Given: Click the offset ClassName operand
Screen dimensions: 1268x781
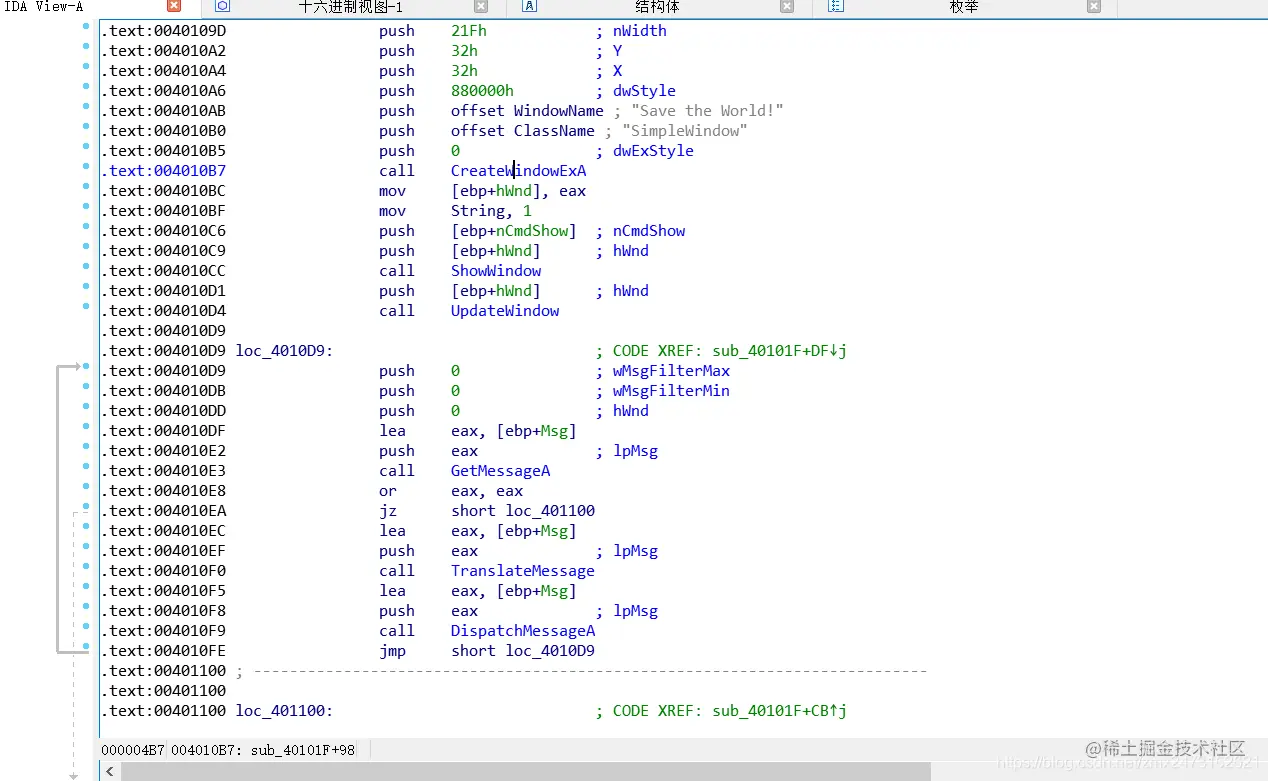Looking at the screenshot, I should pyautogui.click(x=523, y=131).
